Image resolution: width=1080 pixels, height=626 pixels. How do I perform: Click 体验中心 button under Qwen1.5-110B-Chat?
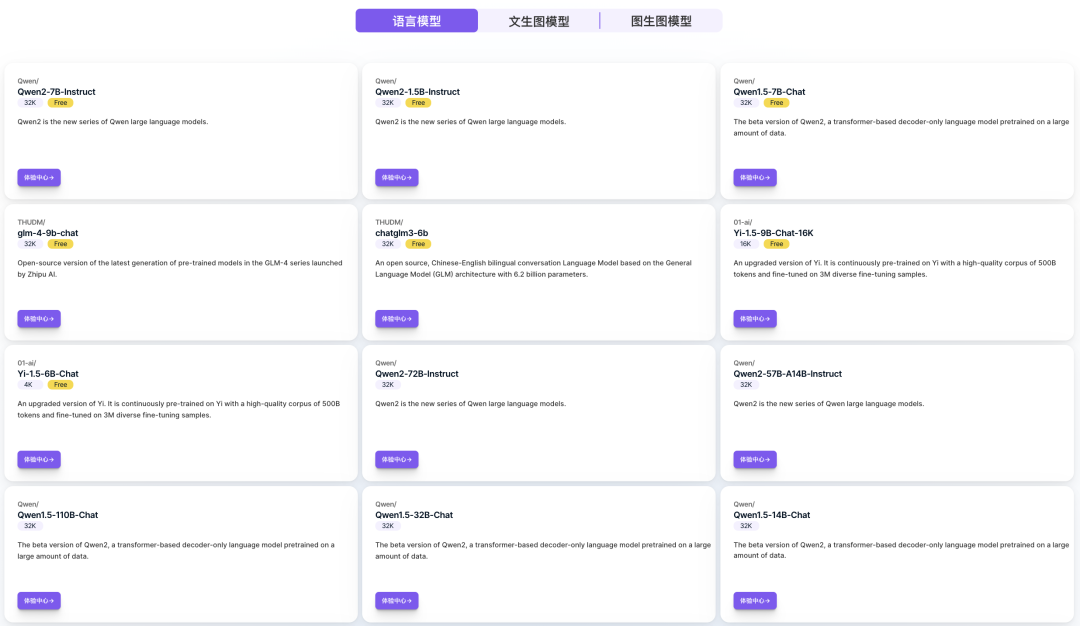[x=39, y=601]
